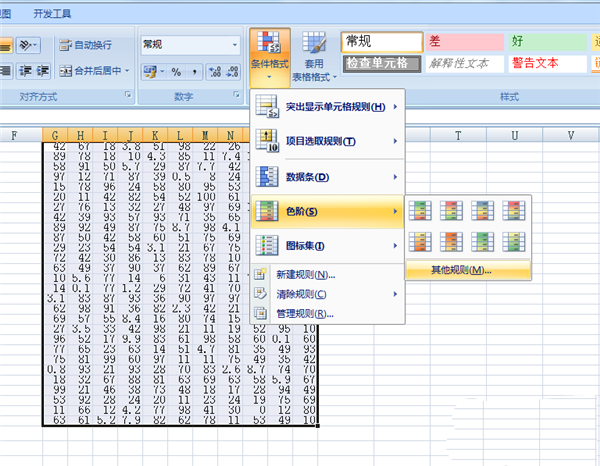This screenshot has width=600, height=466.
Task: Select column U header
Action: click(x=515, y=135)
